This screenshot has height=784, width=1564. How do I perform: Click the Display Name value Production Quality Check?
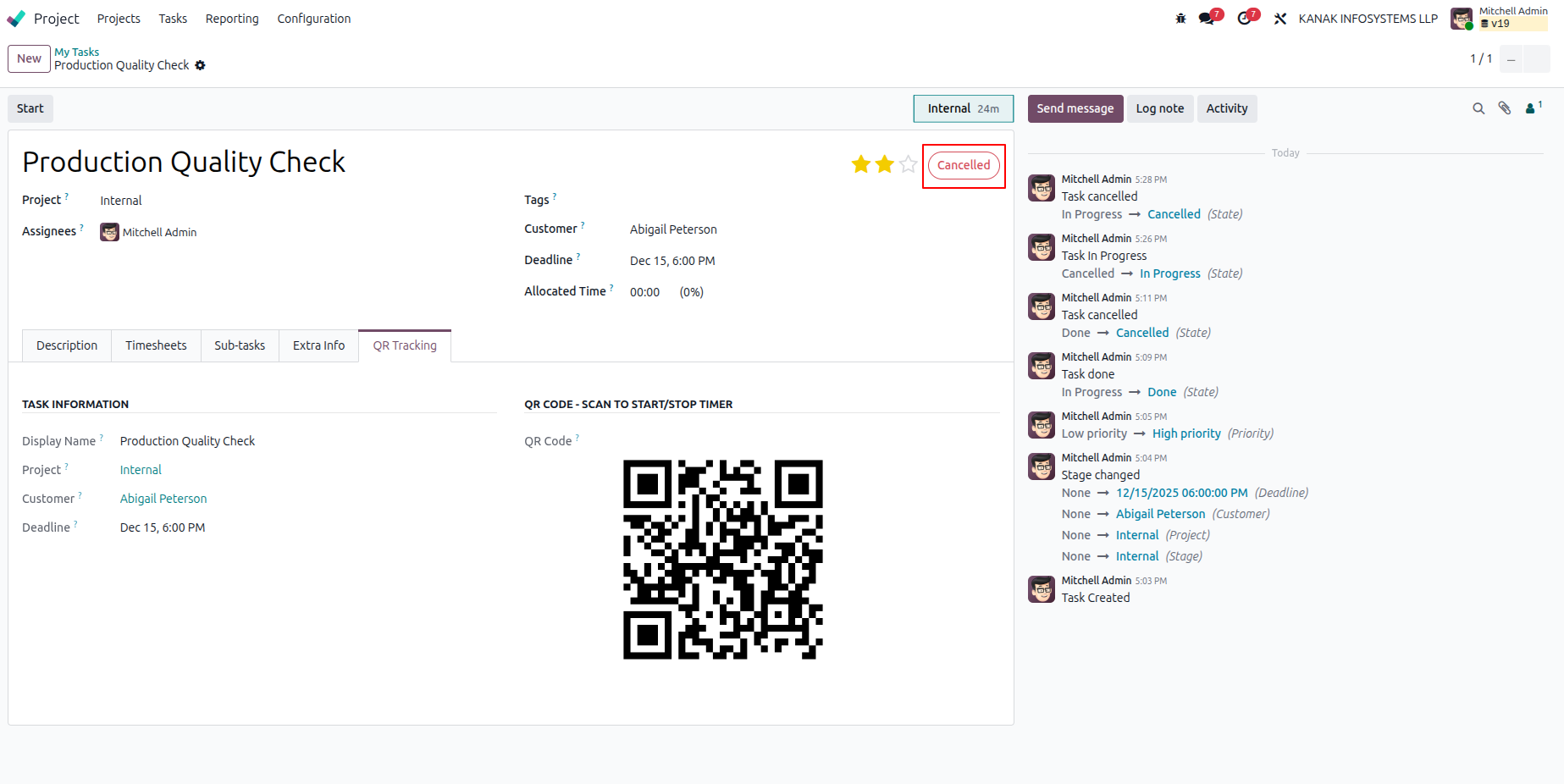tap(187, 441)
